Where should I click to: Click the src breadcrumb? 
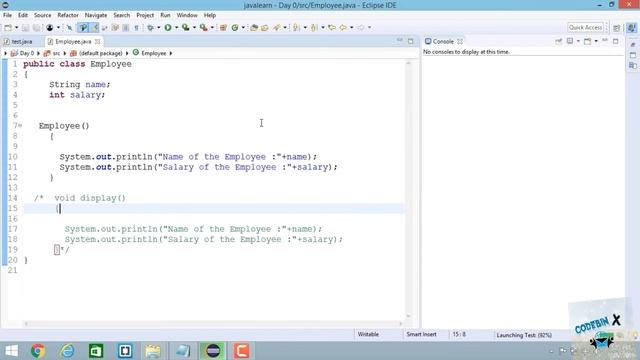pos(52,53)
